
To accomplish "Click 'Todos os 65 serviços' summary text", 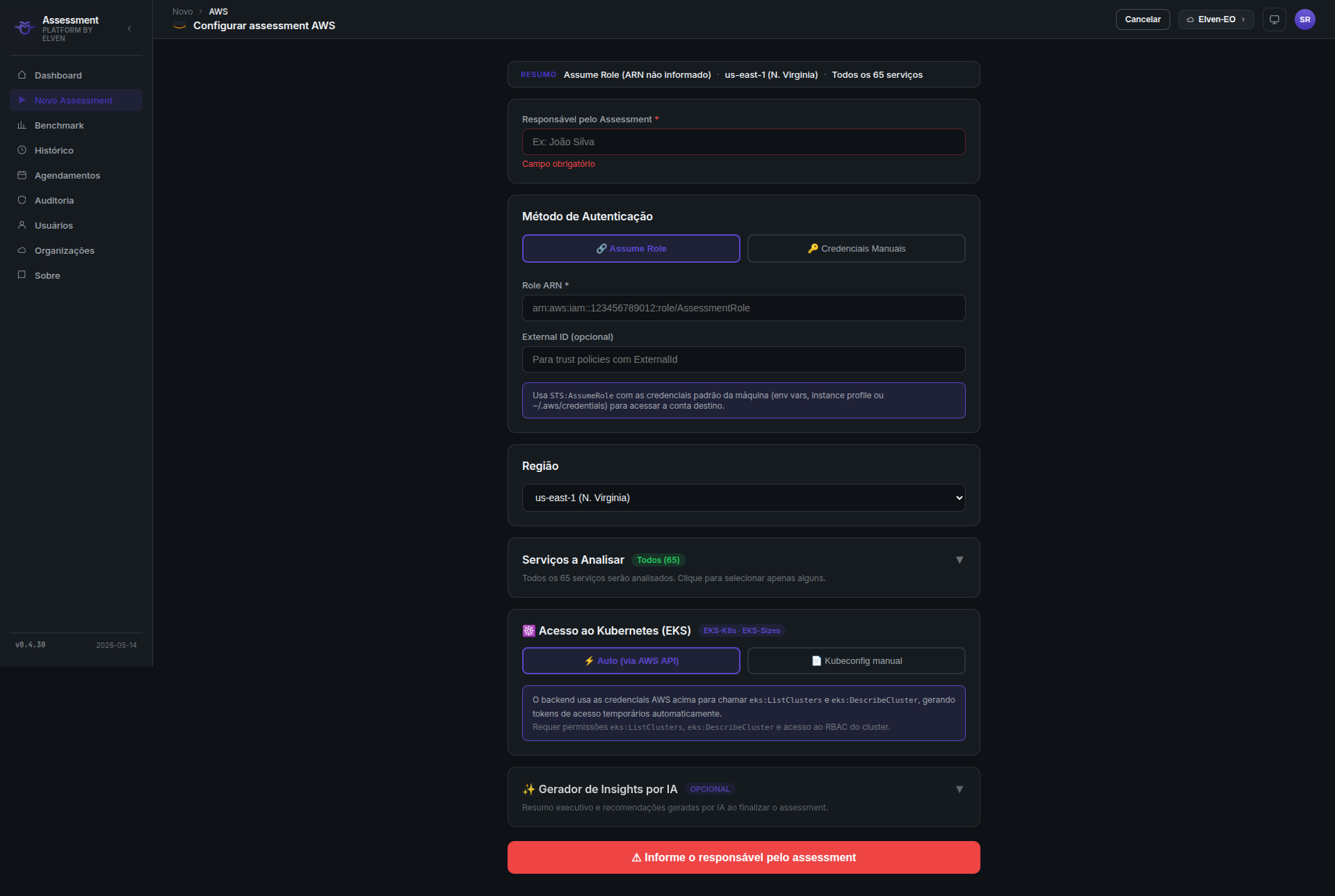I will click(877, 75).
